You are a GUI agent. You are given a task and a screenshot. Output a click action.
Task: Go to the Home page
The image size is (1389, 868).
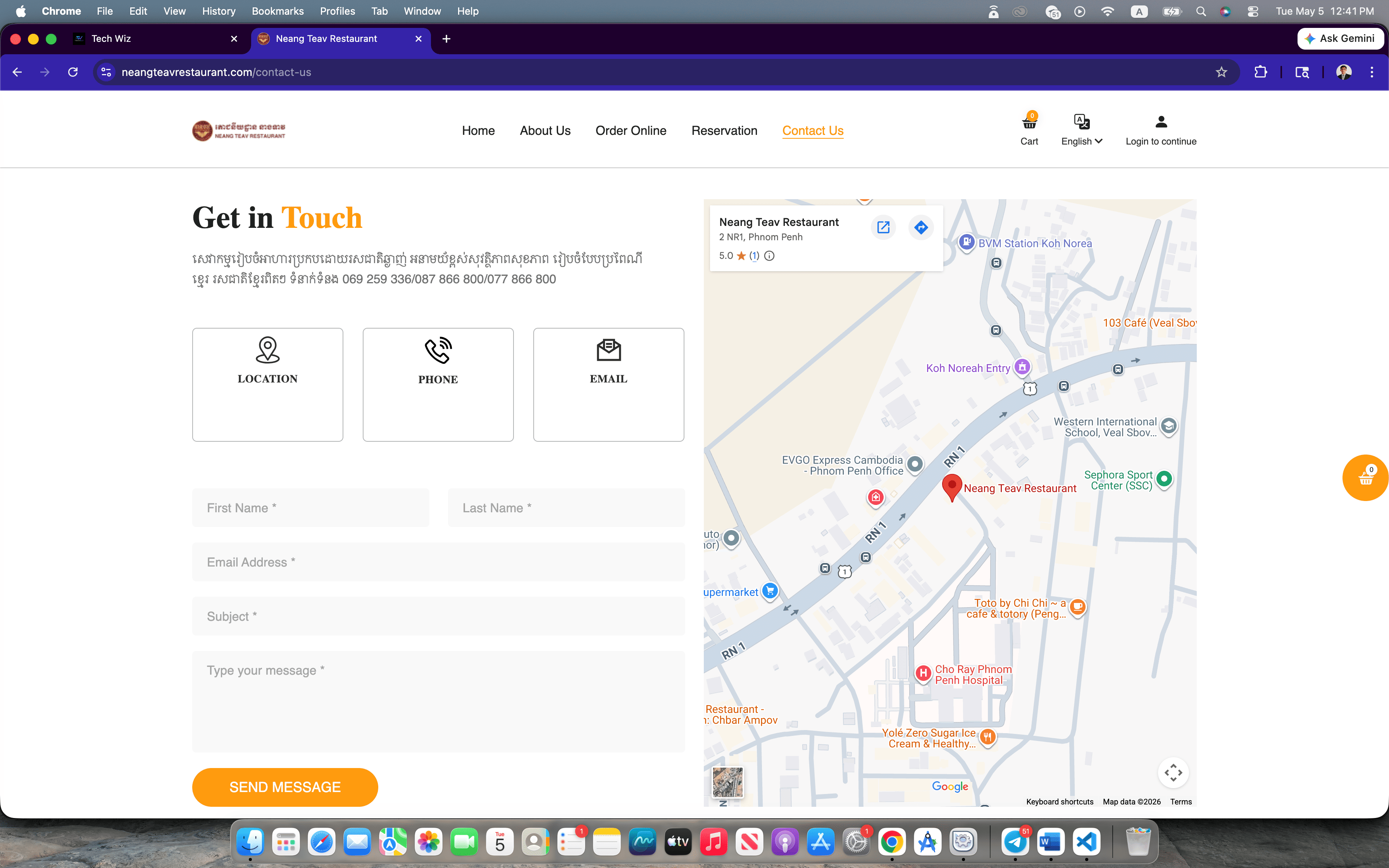[478, 131]
